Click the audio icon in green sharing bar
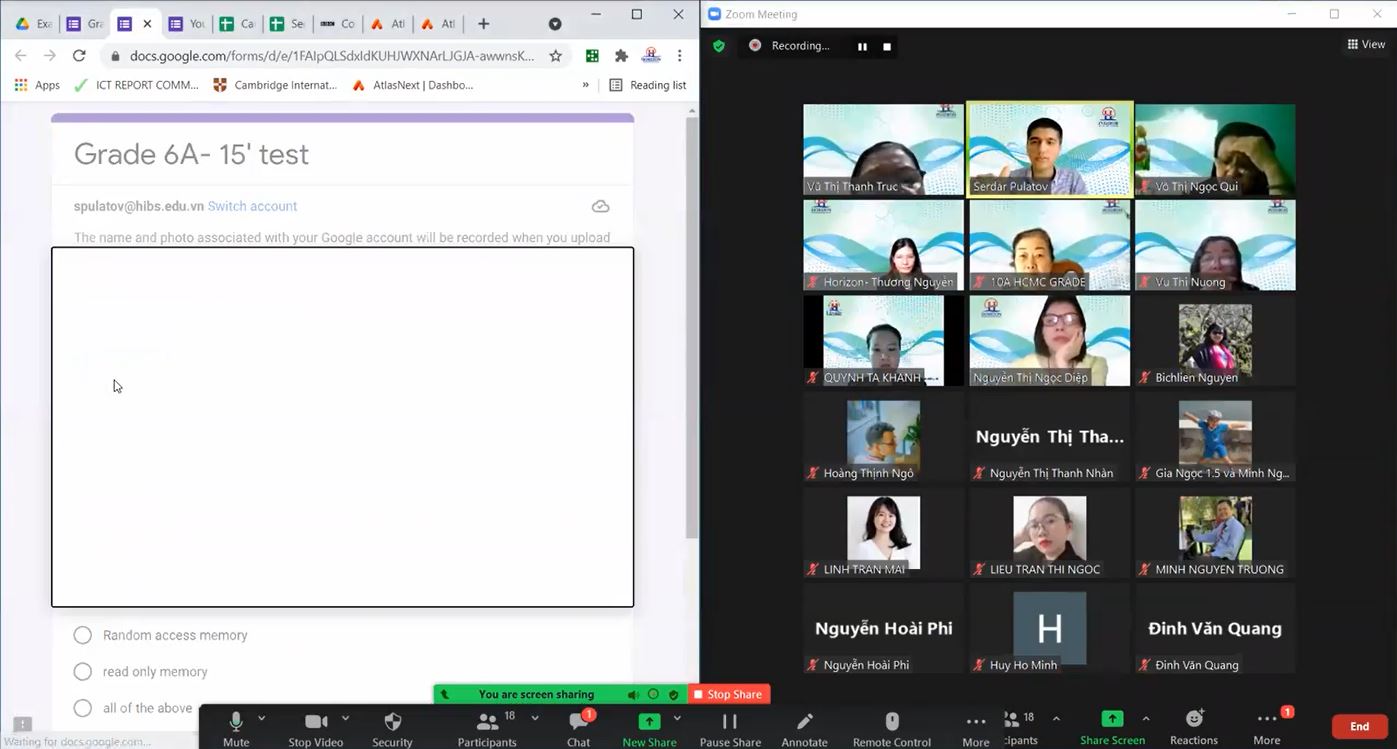This screenshot has height=749, width=1397. [x=633, y=694]
